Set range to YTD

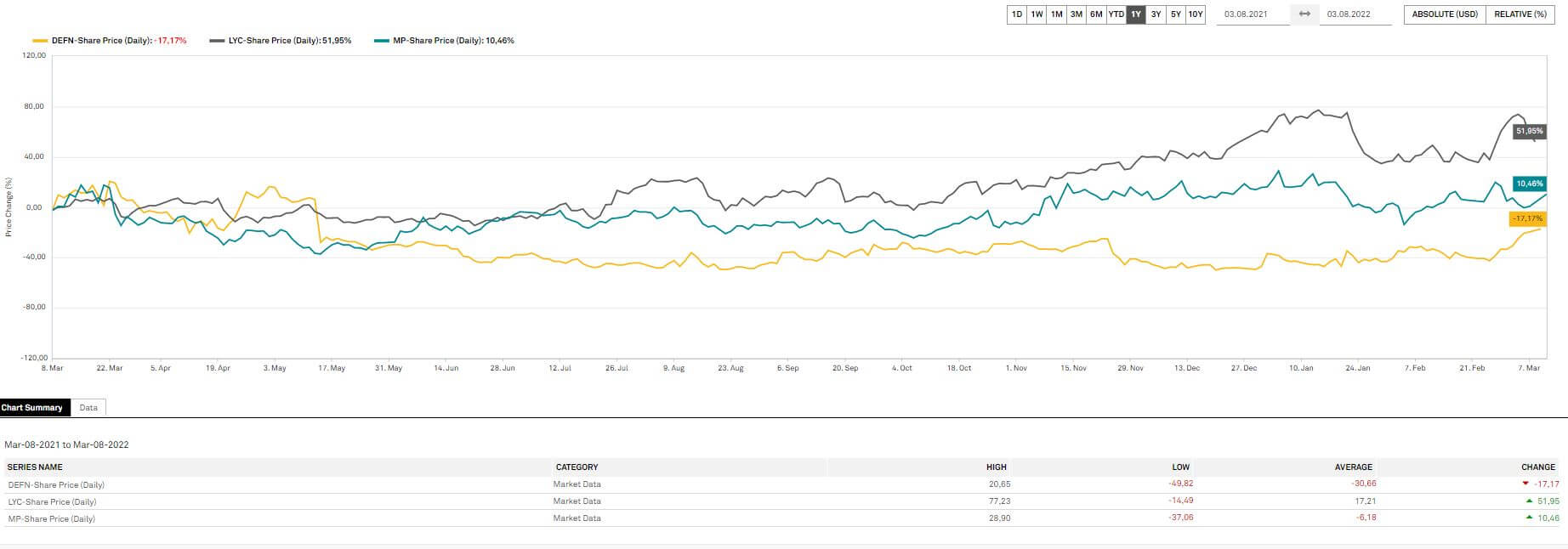[x=1116, y=14]
